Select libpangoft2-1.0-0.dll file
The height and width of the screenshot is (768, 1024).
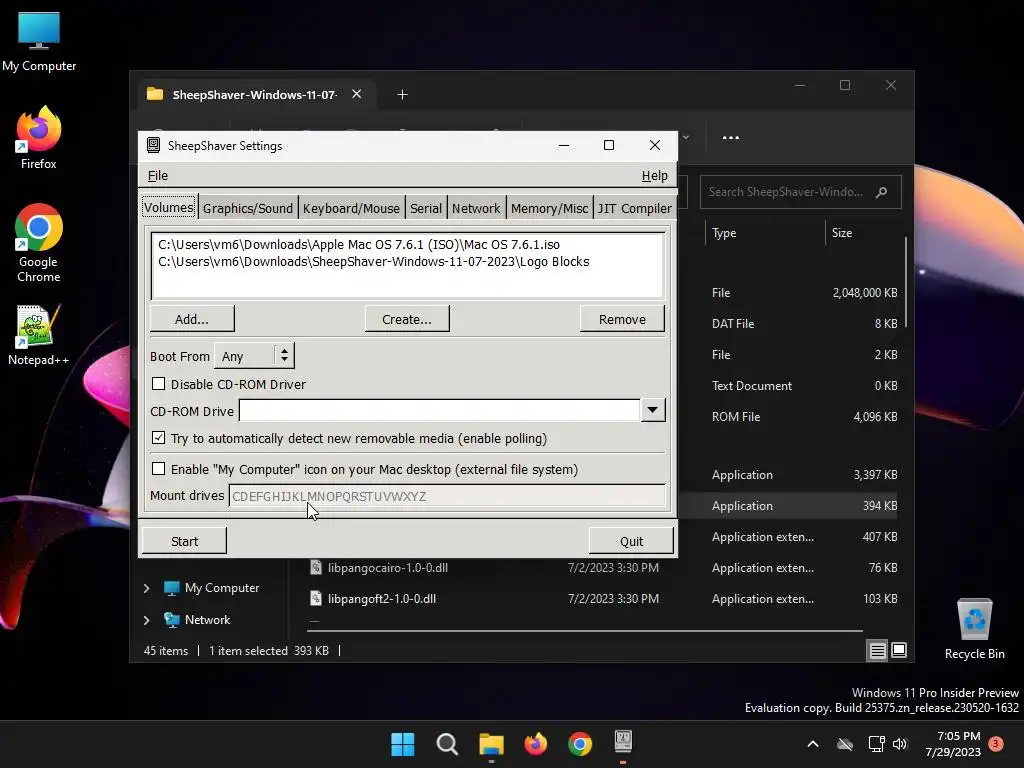(382, 598)
